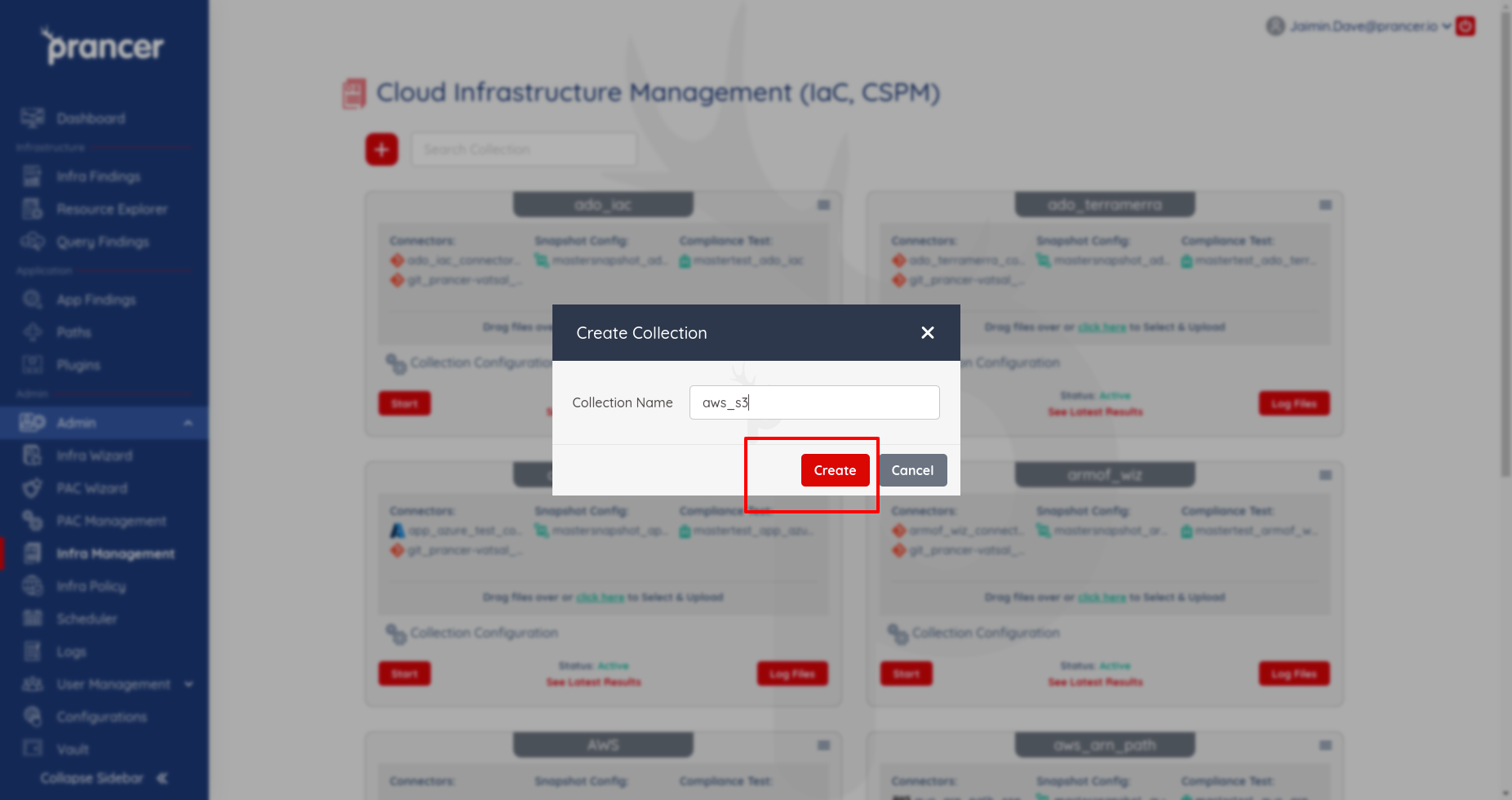
Task: Click the PAC Management icon
Action: coord(33,520)
